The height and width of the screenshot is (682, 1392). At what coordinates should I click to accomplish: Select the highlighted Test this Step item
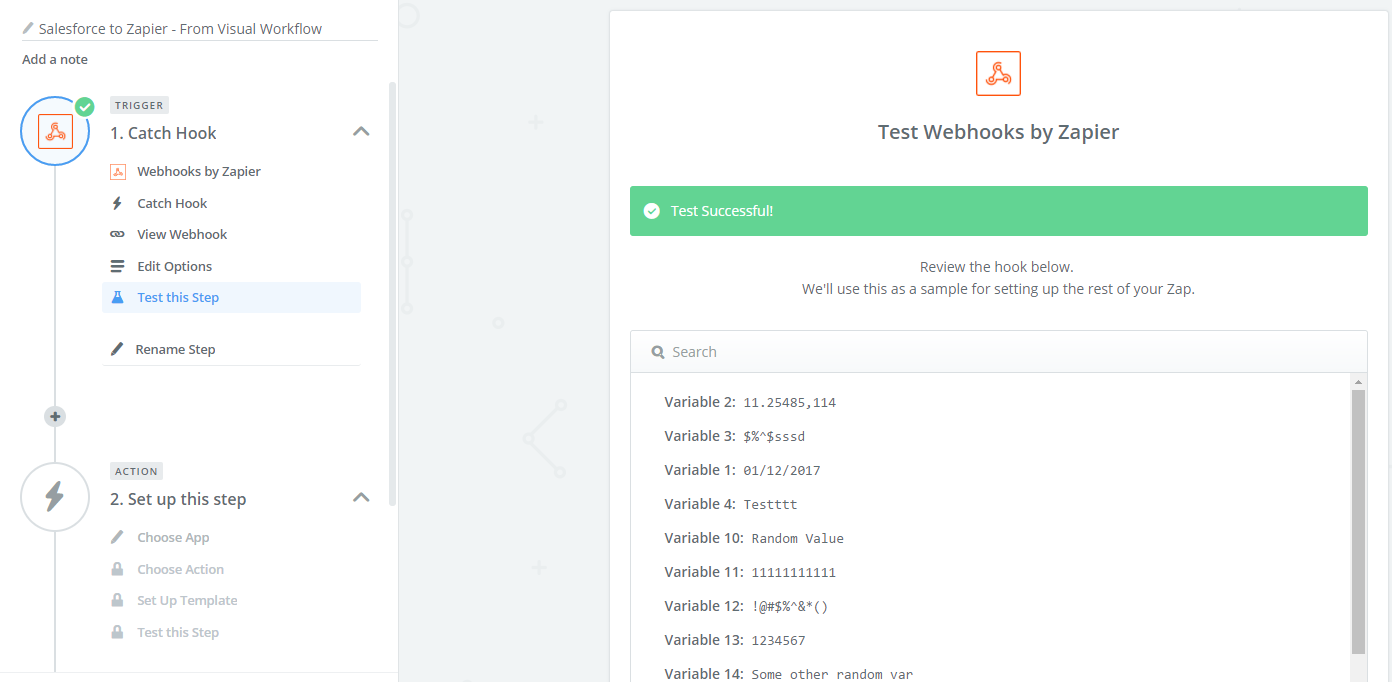point(231,297)
